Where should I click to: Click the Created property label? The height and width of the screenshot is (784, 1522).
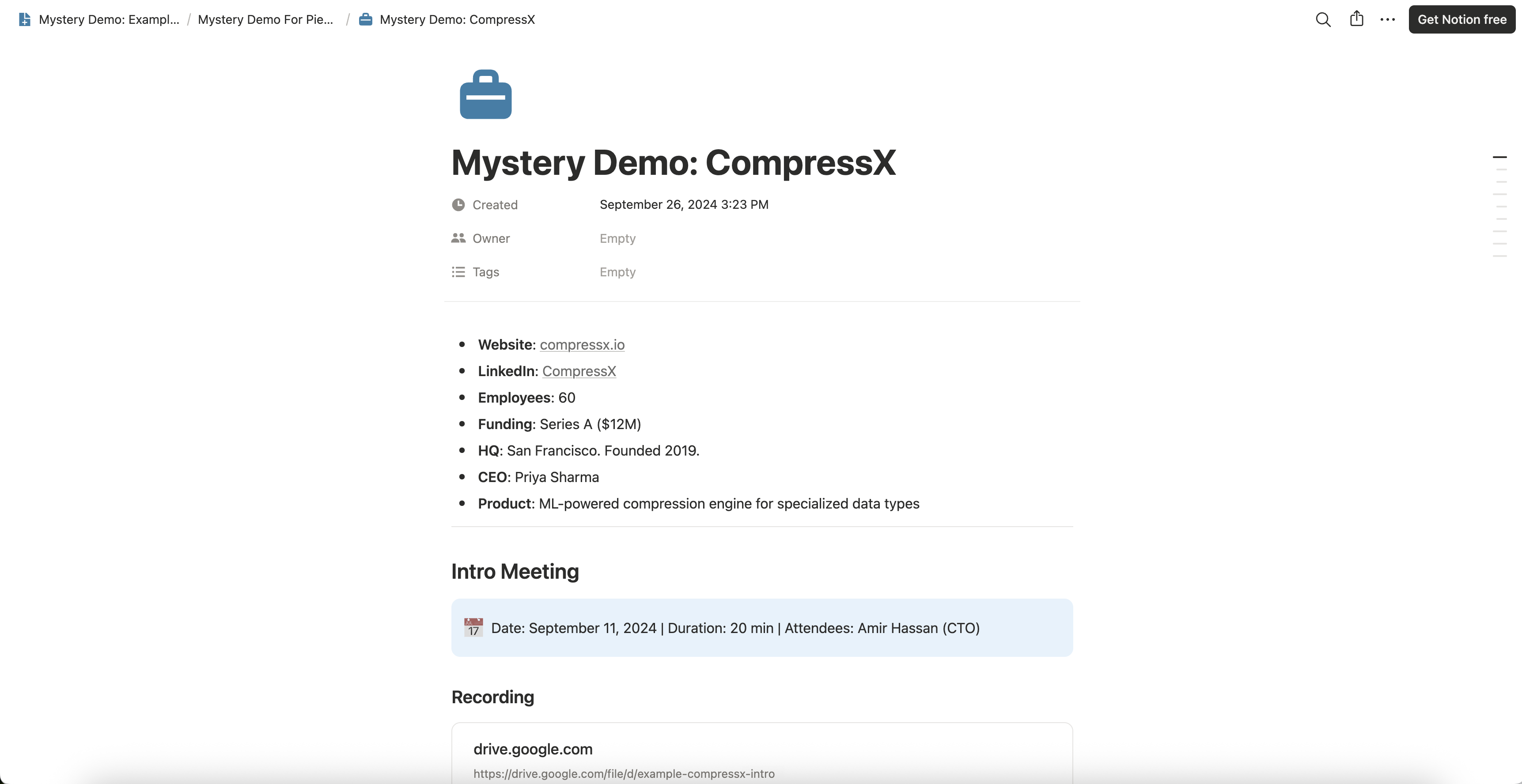[495, 205]
